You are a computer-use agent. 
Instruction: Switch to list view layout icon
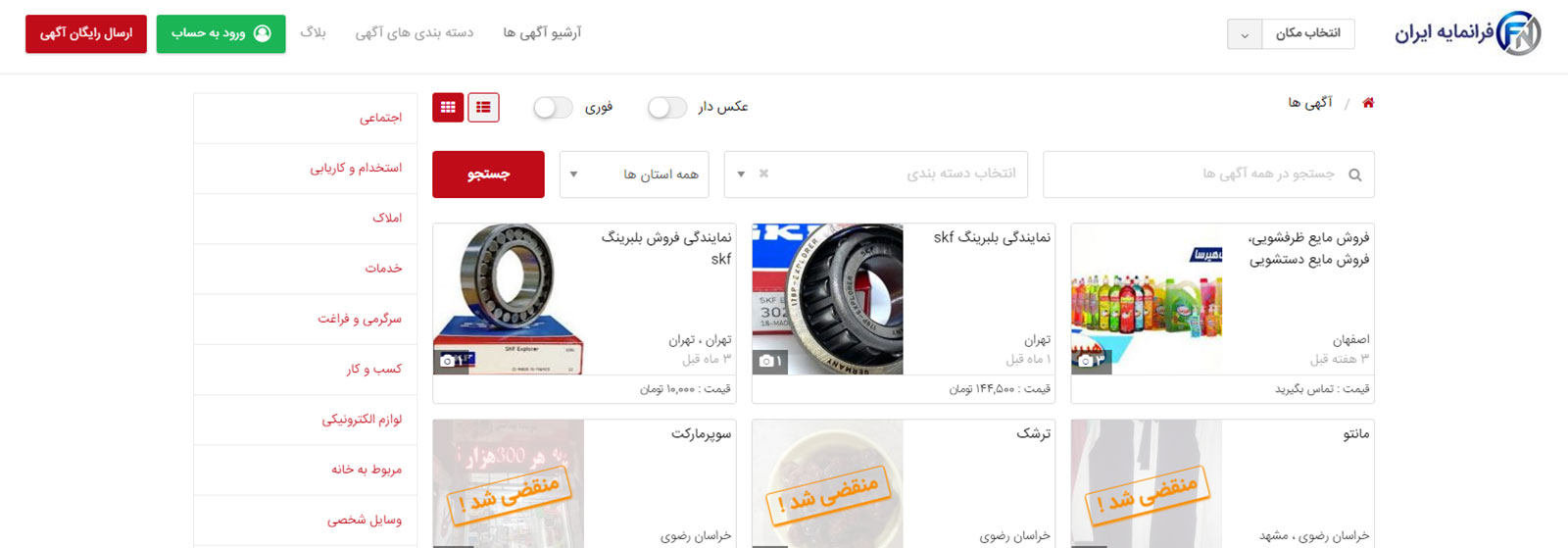[483, 108]
